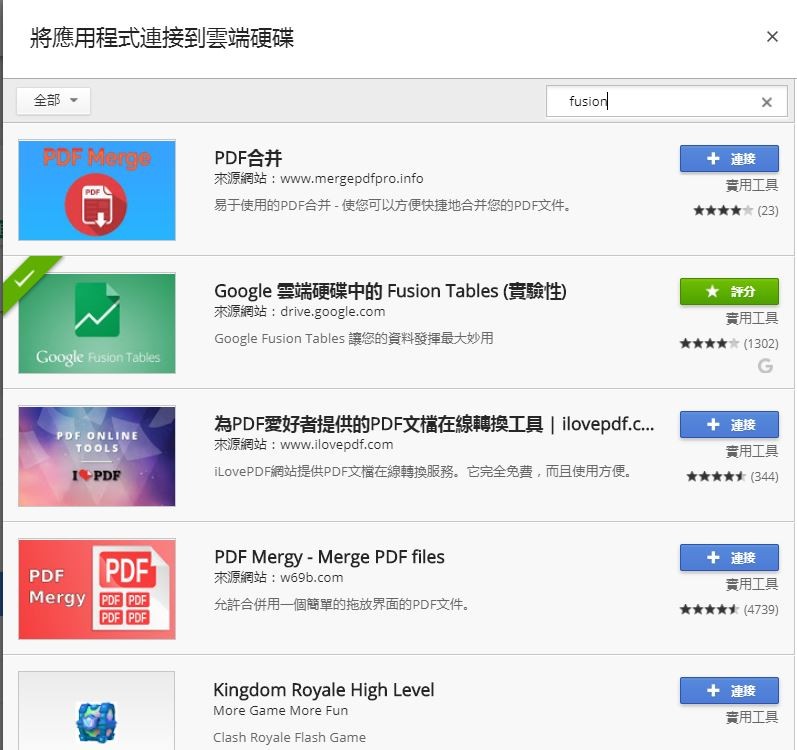Click the 實用工具 label under PDF合并
This screenshot has width=797, height=750.
click(x=752, y=185)
